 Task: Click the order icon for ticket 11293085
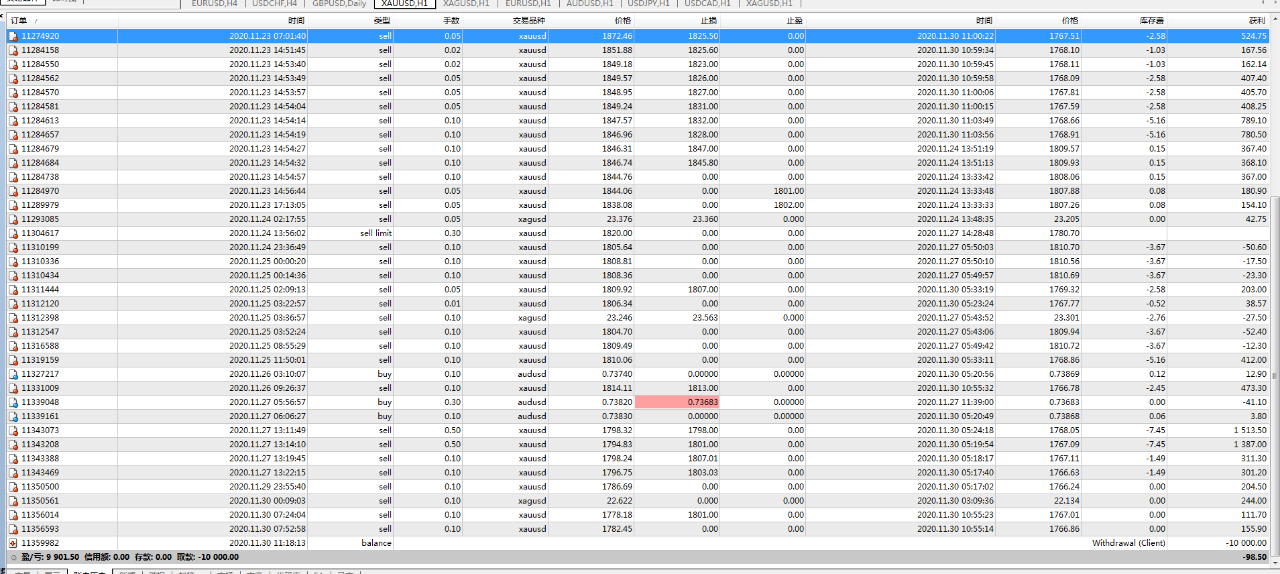tap(13, 219)
